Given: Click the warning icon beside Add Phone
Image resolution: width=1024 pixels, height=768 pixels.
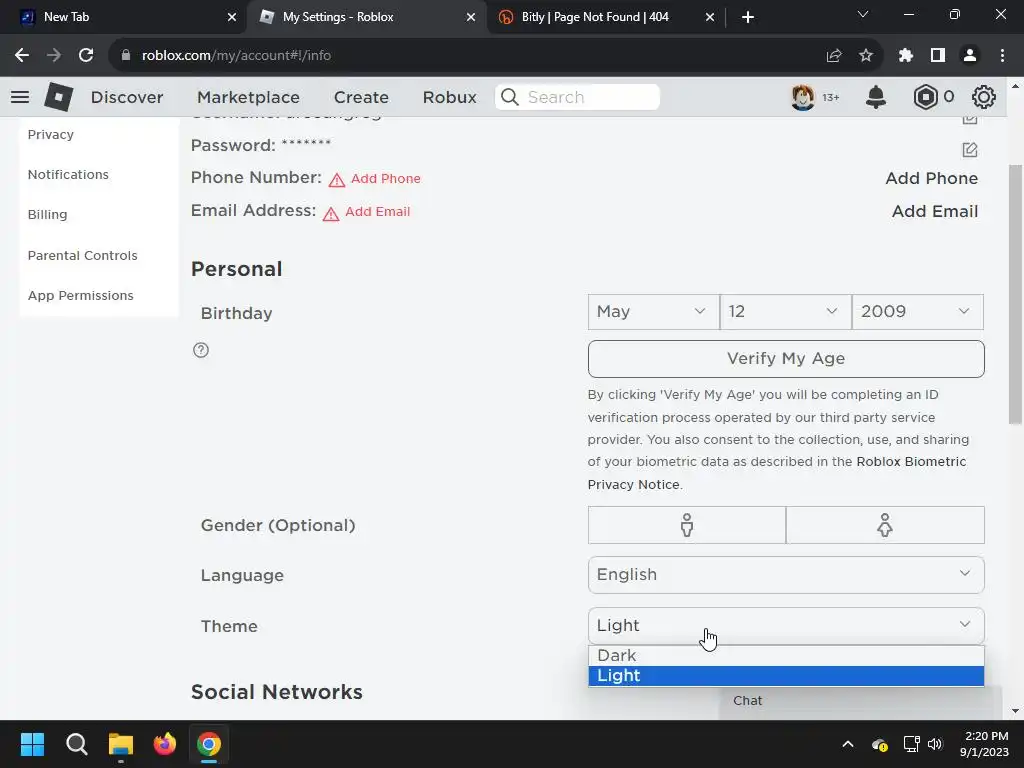Looking at the screenshot, I should [x=336, y=180].
